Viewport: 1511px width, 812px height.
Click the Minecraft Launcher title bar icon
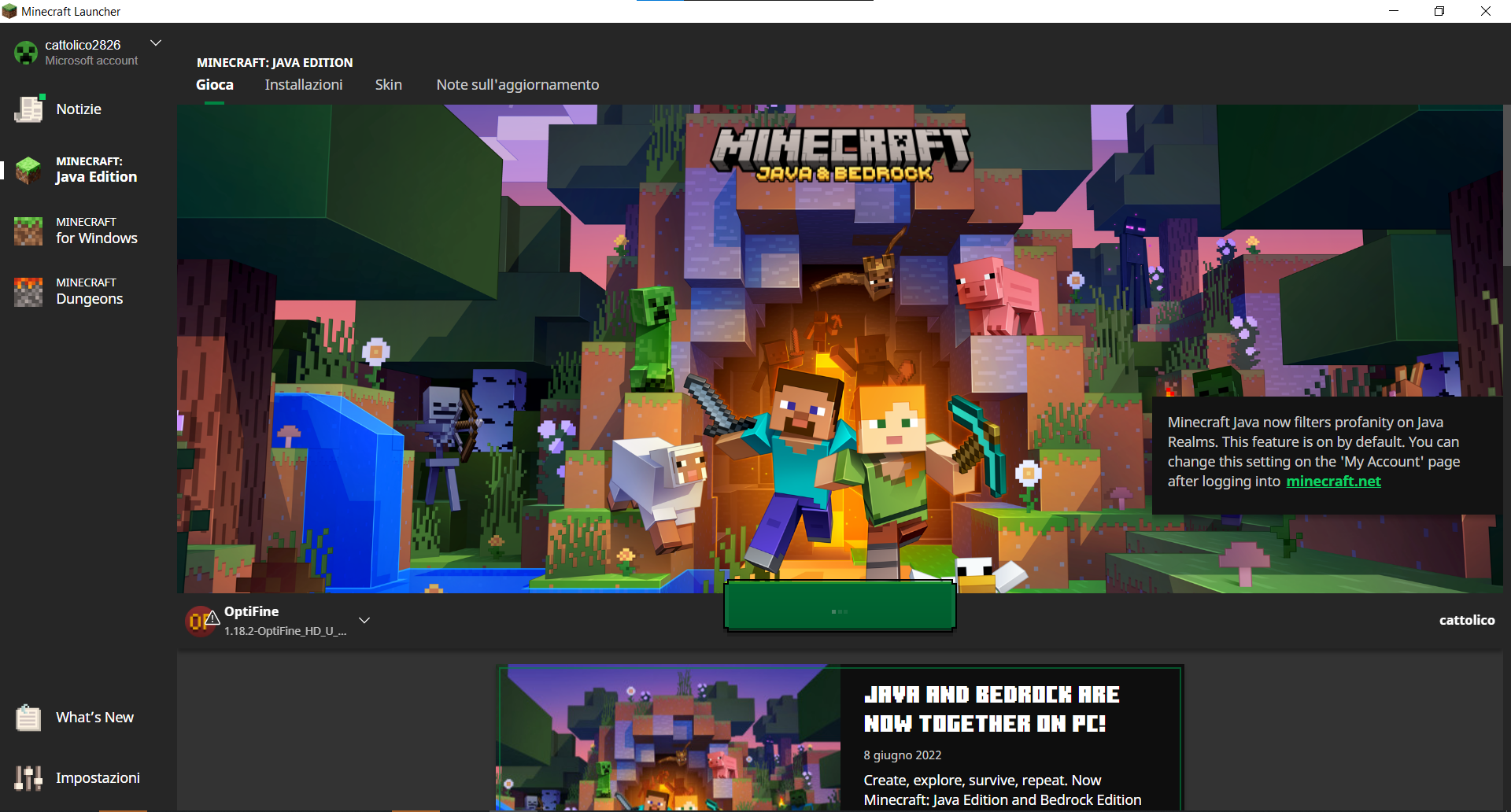point(9,11)
